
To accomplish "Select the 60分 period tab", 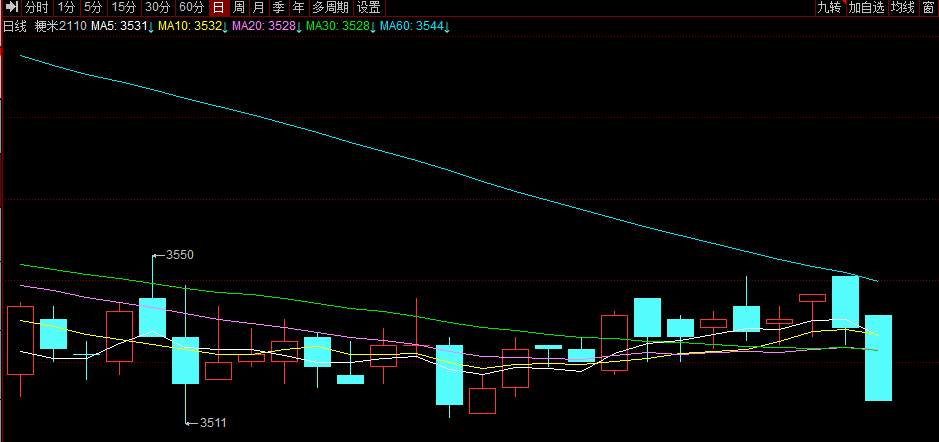I will 191,8.
